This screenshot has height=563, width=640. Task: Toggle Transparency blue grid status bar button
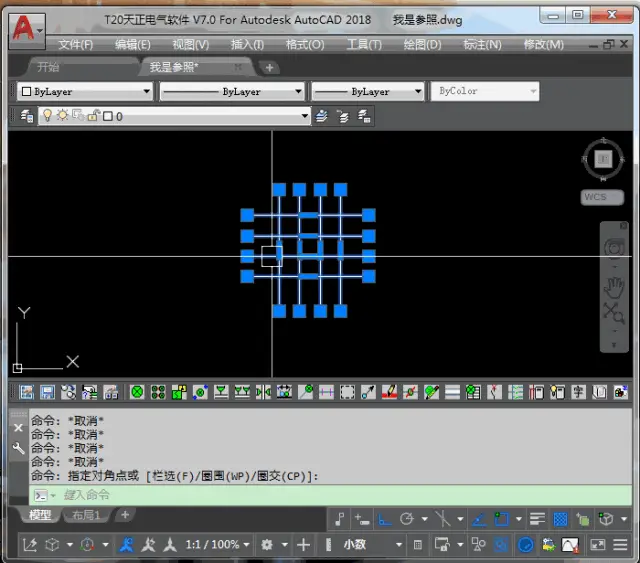coord(560,519)
